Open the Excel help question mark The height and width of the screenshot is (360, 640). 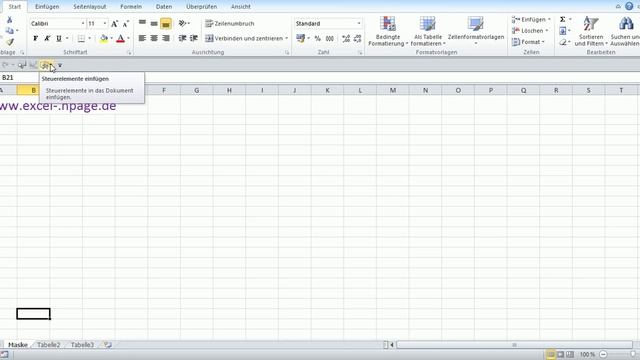point(629,6)
